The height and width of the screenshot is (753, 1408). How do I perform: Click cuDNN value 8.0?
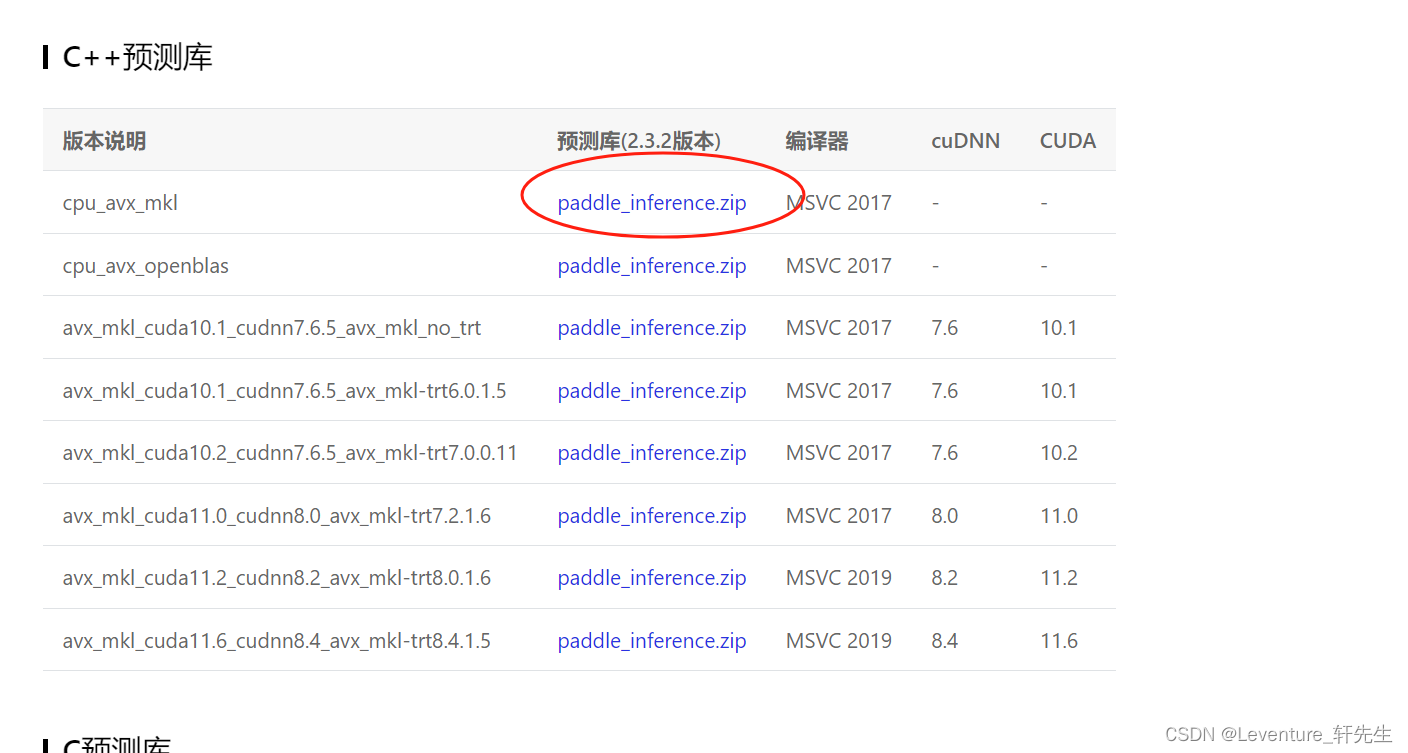[x=945, y=516]
